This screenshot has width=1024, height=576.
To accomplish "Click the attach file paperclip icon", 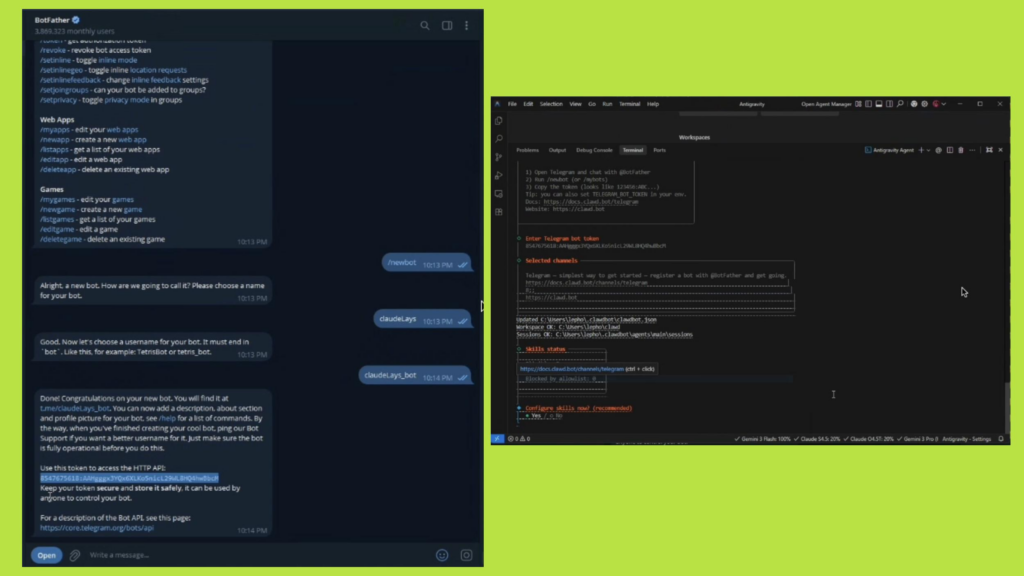I will [x=74, y=555].
